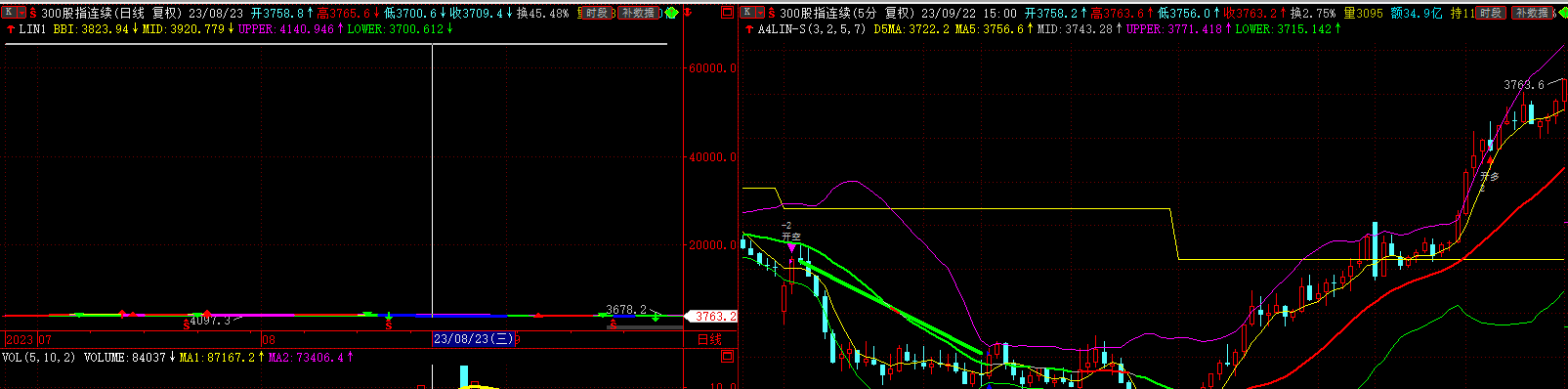Click the 2023 year label on the time axis

point(20,339)
